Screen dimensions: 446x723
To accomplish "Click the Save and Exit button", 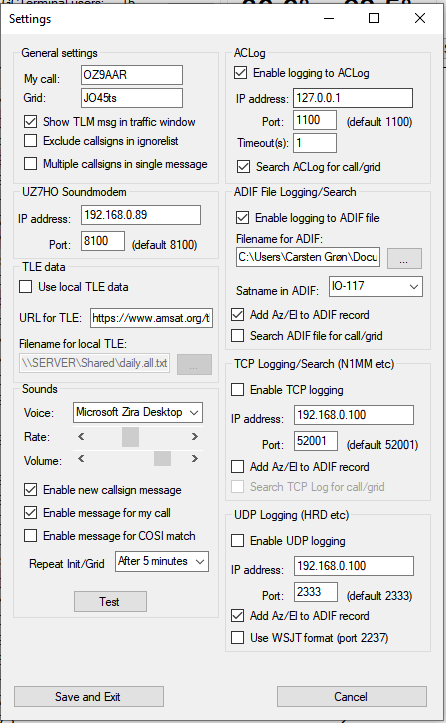I will [x=89, y=696].
